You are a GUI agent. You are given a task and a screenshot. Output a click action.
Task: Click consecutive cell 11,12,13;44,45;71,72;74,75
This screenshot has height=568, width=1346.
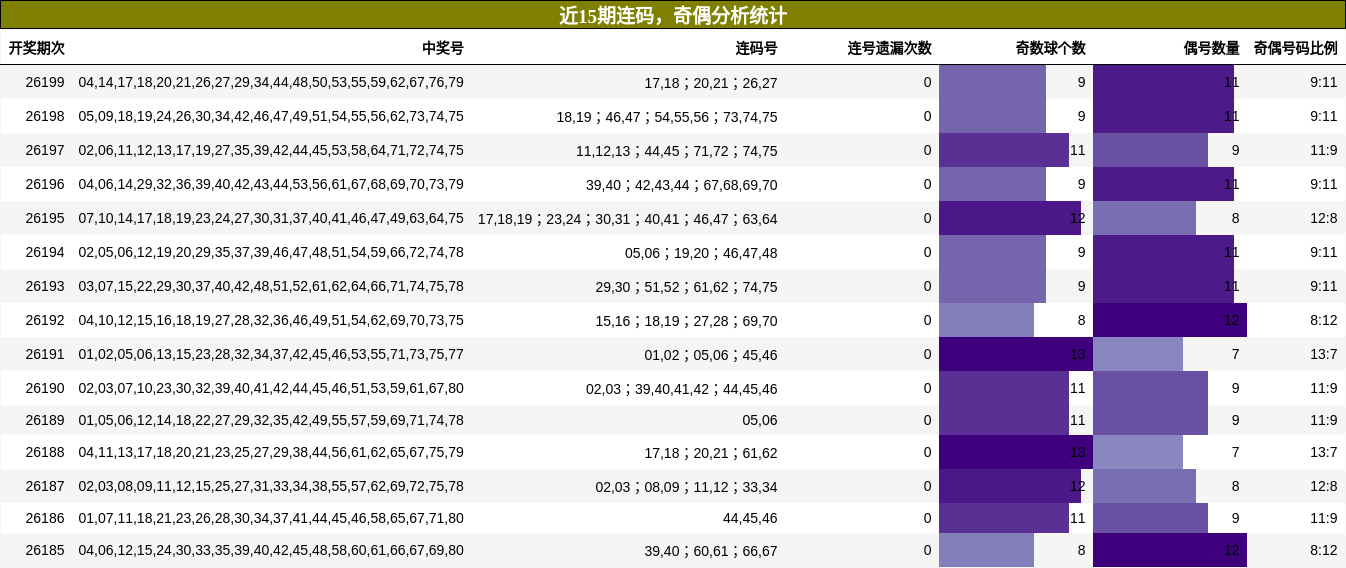click(677, 151)
